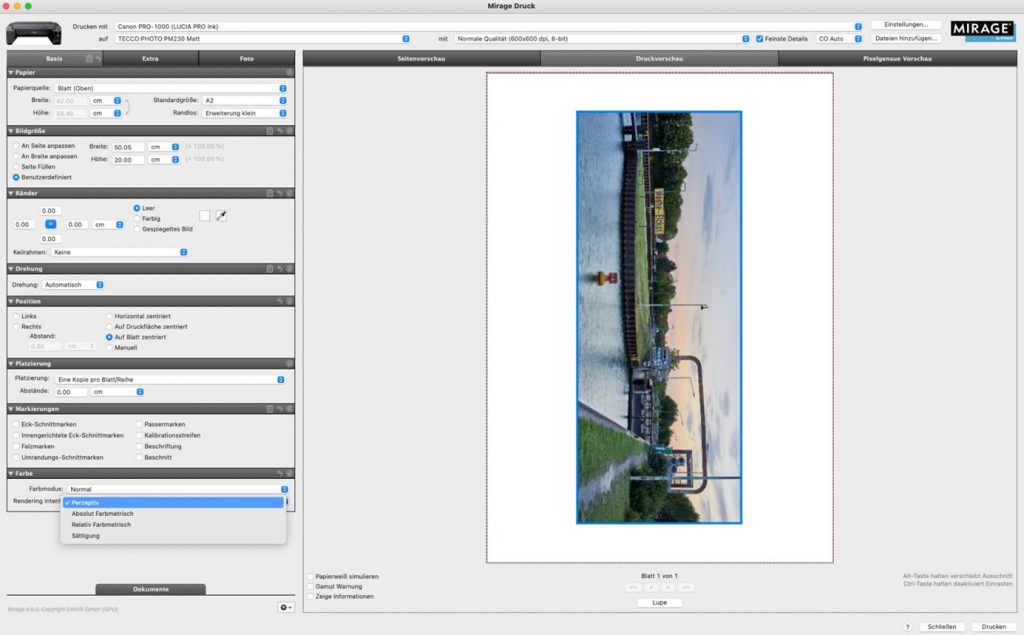The height and width of the screenshot is (635, 1024).
Task: Switch to Seitenvorschau tab
Action: (x=421, y=59)
